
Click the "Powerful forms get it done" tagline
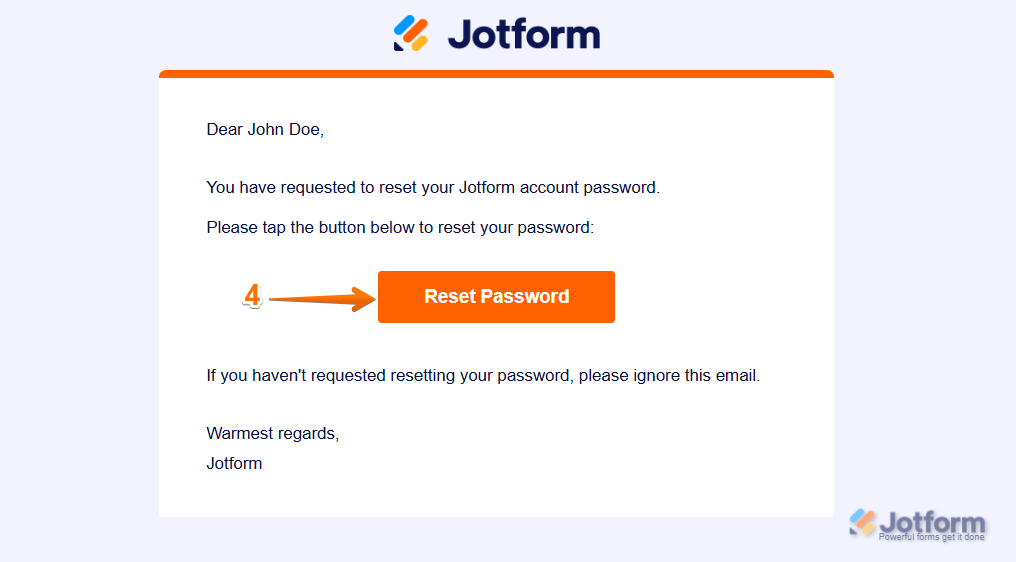click(931, 538)
